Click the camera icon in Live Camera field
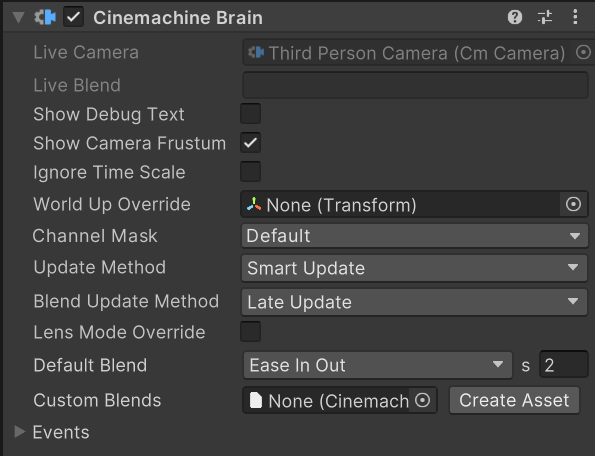The image size is (595, 456). tap(256, 52)
